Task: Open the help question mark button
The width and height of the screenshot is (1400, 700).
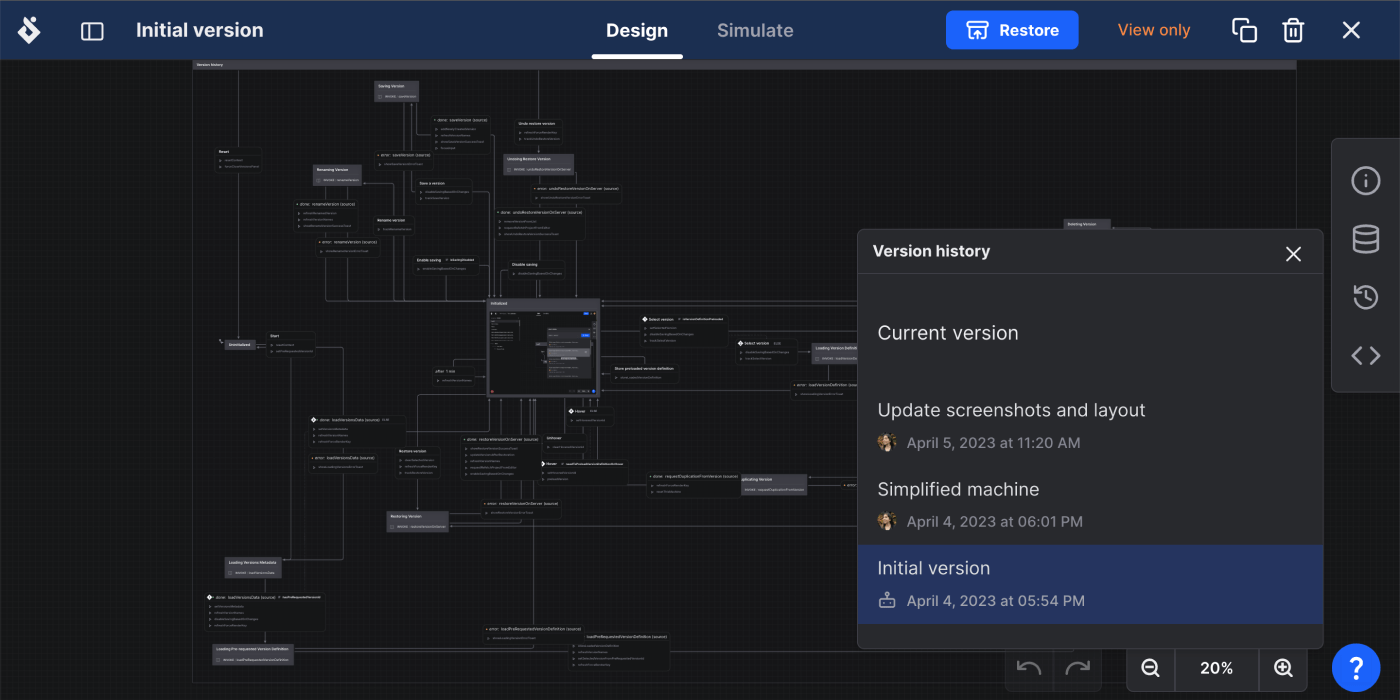Action: coord(1356,668)
